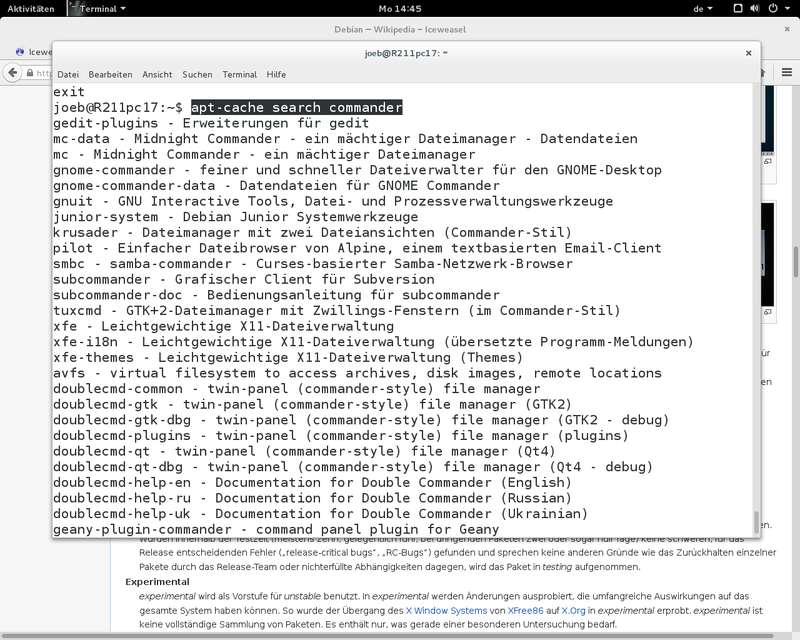Click the volume speaker icon in top bar

pos(755,8)
